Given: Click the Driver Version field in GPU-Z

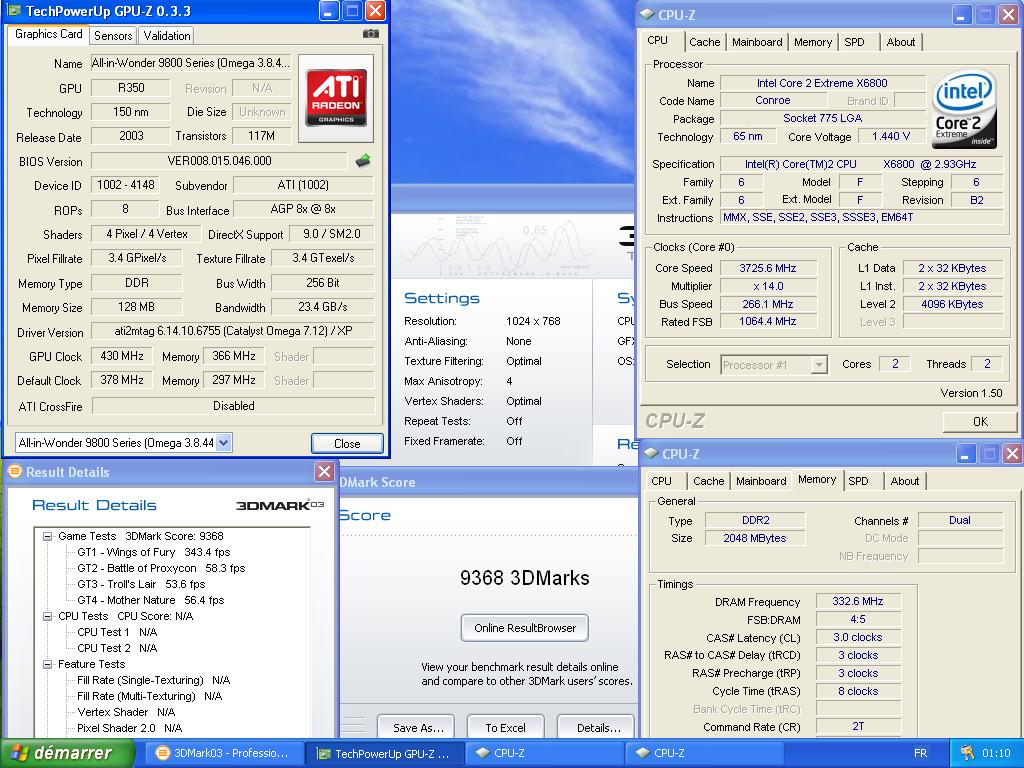Looking at the screenshot, I should tap(233, 331).
